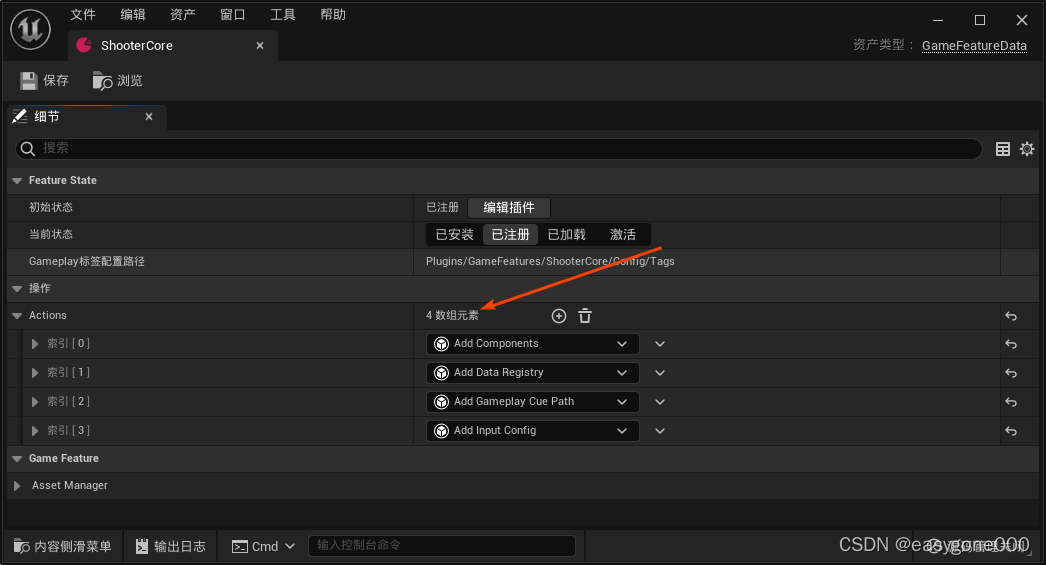Viewport: 1046px width, 565px height.
Task: Collapse the Feature State section
Action: click(x=17, y=181)
